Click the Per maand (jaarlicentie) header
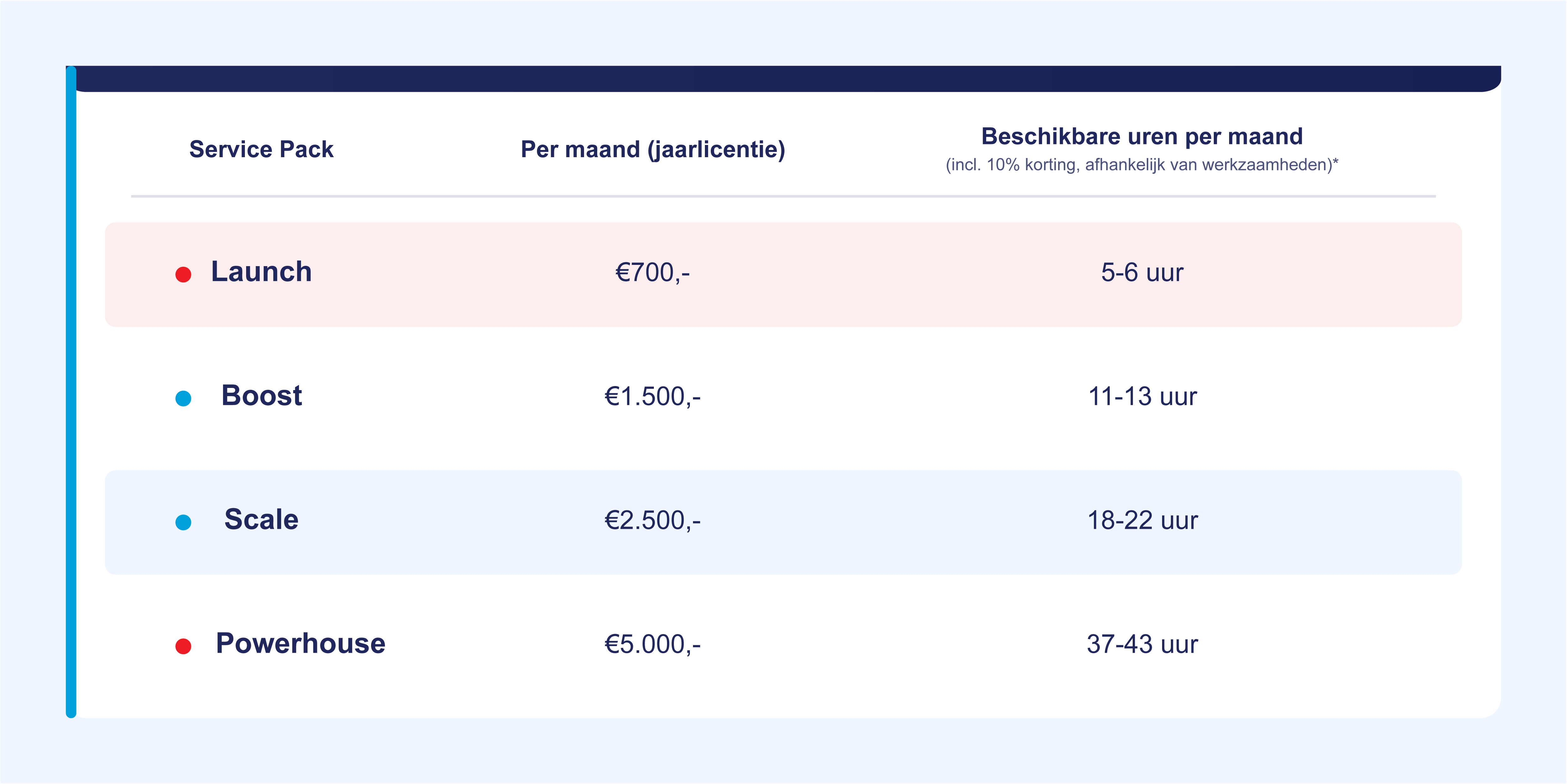Viewport: 1567px width, 784px height. click(x=653, y=149)
